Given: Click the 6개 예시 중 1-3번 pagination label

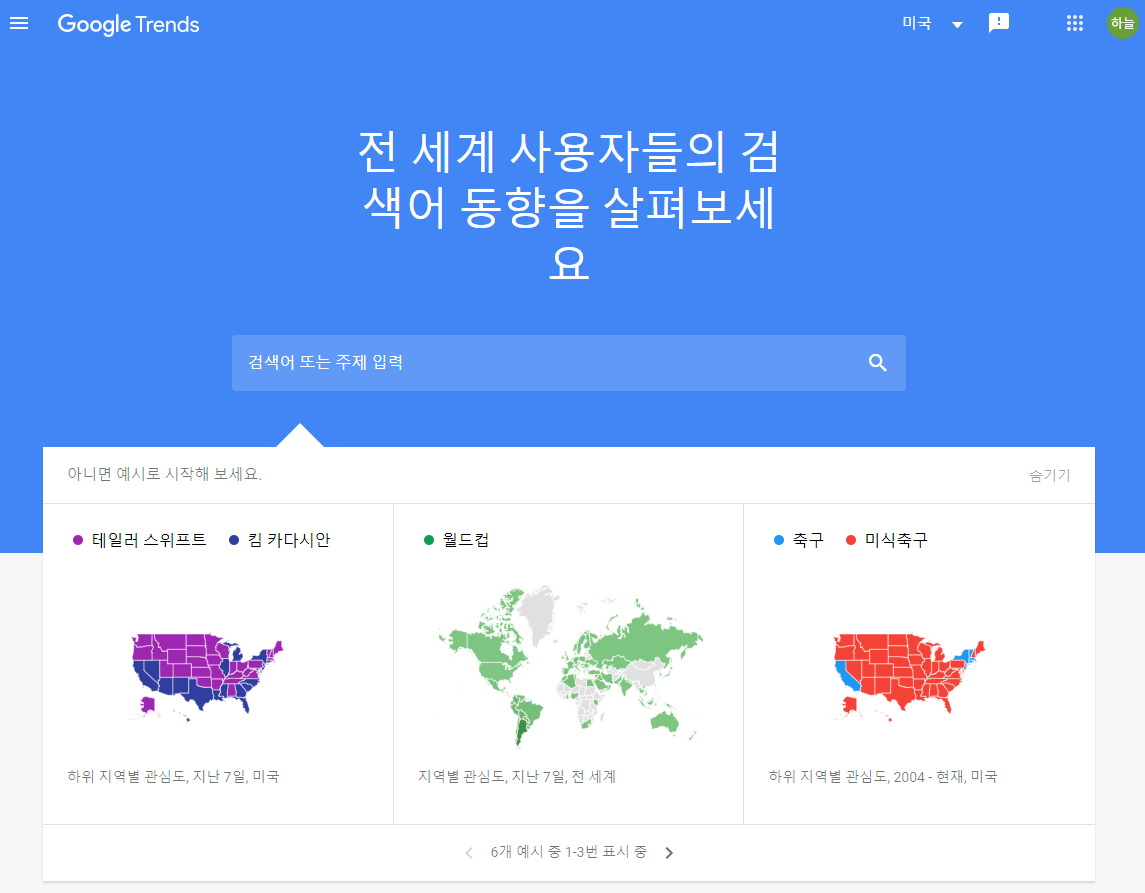Looking at the screenshot, I should coord(569,852).
